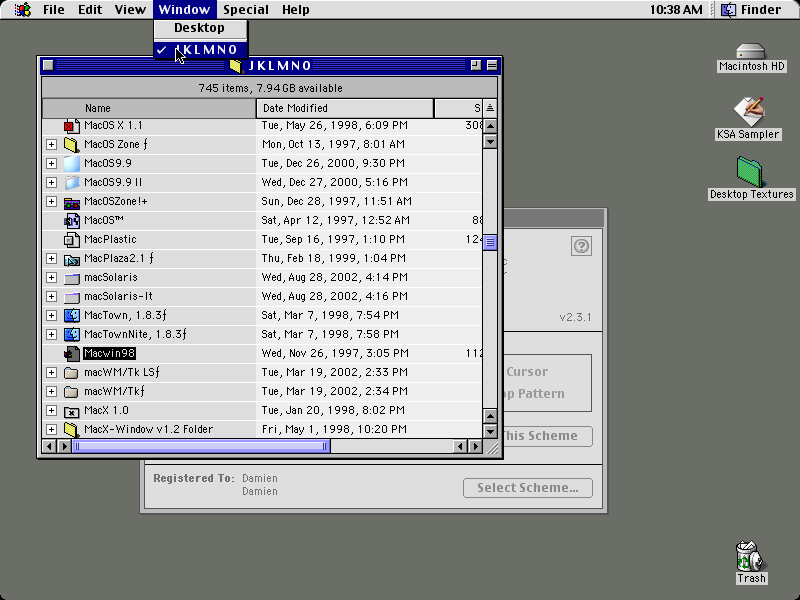800x600 pixels.
Task: Select the macSolaris folder icon
Action: click(x=71, y=278)
